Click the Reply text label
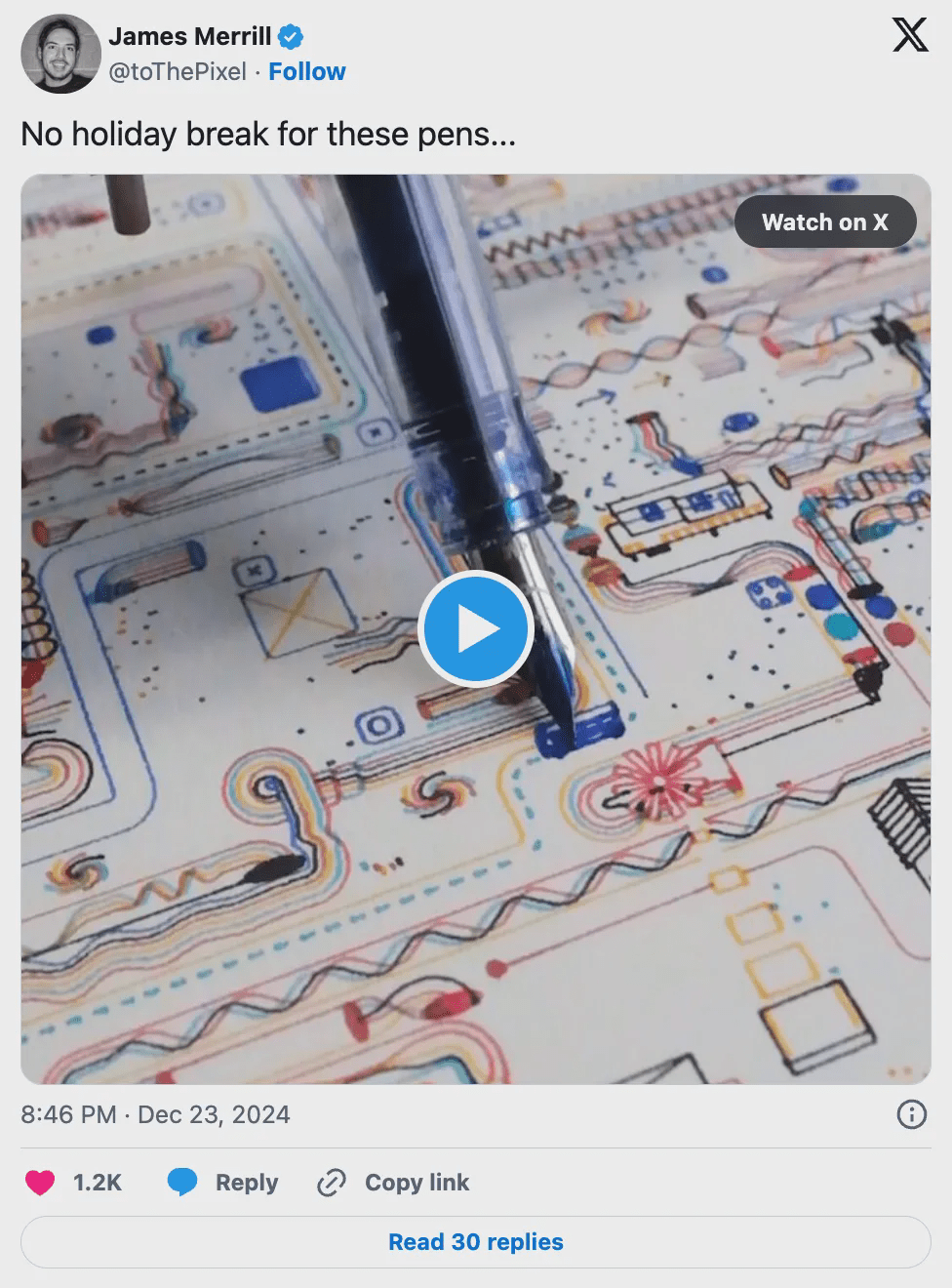Viewport: 952px width, 1288px height. coord(247,1183)
